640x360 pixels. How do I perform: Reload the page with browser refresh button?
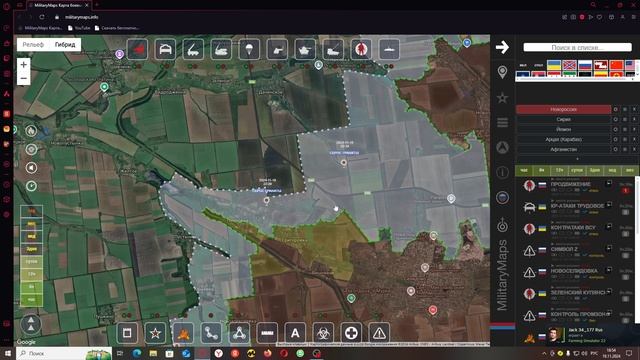42,17
